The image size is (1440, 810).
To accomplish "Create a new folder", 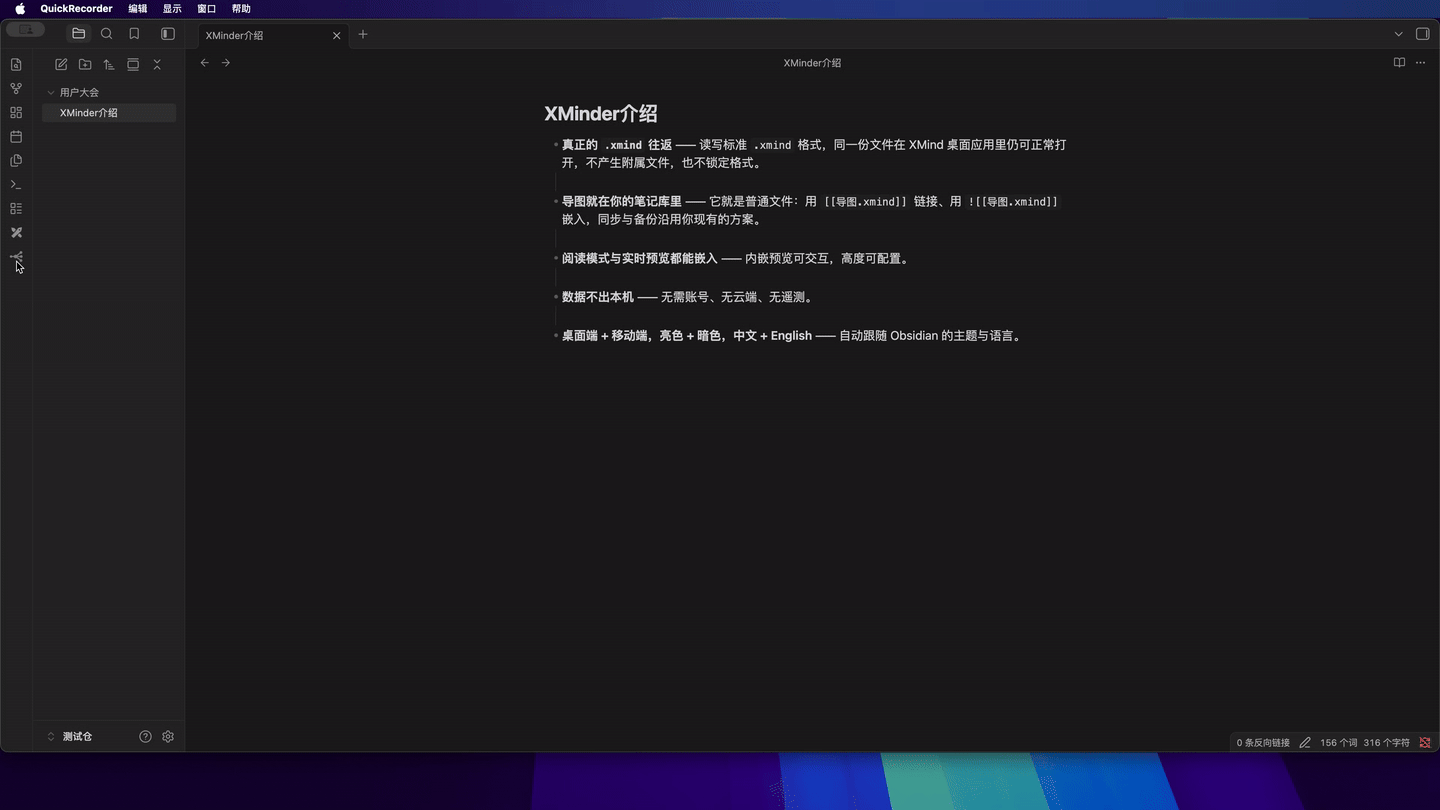I will click(x=85, y=64).
